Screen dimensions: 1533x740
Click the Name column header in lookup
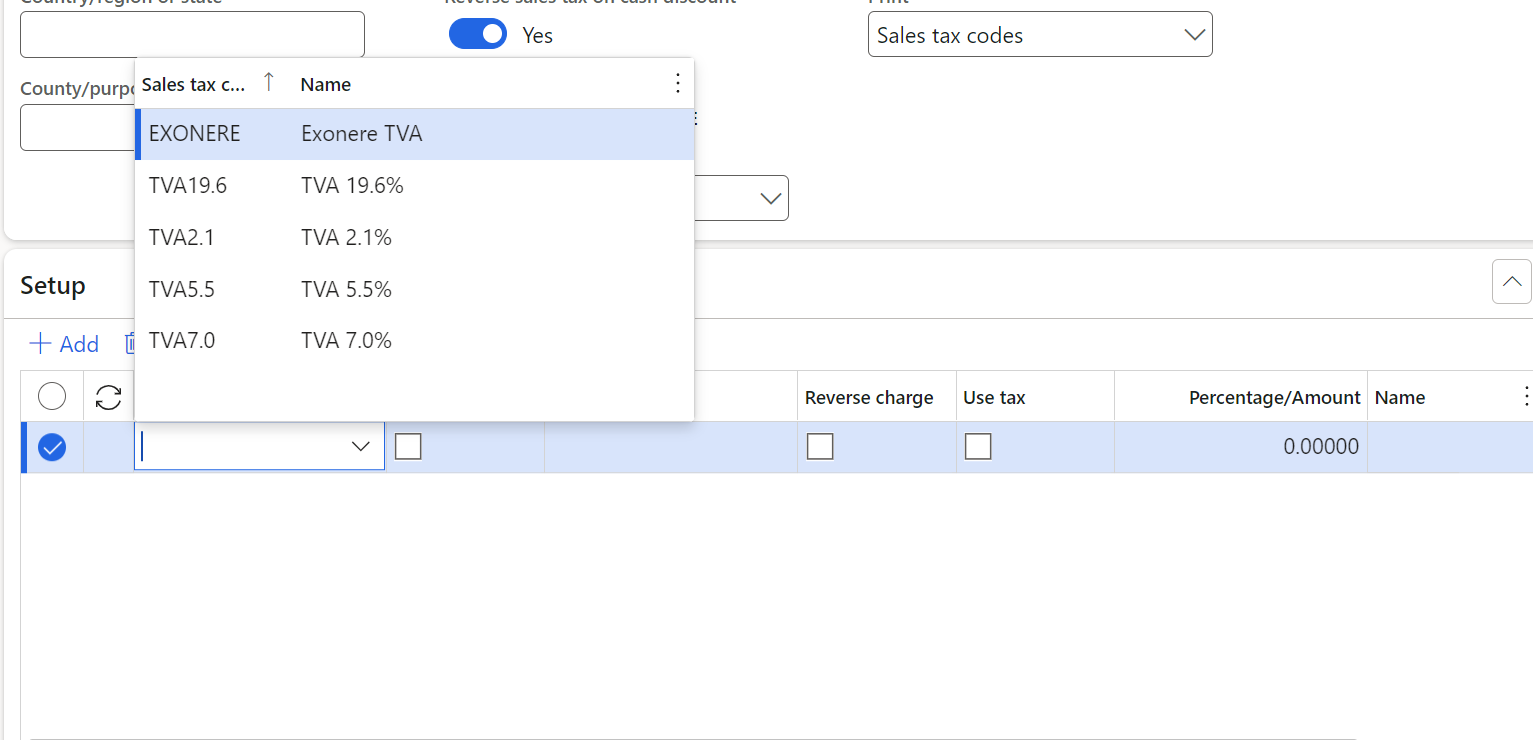click(x=326, y=84)
